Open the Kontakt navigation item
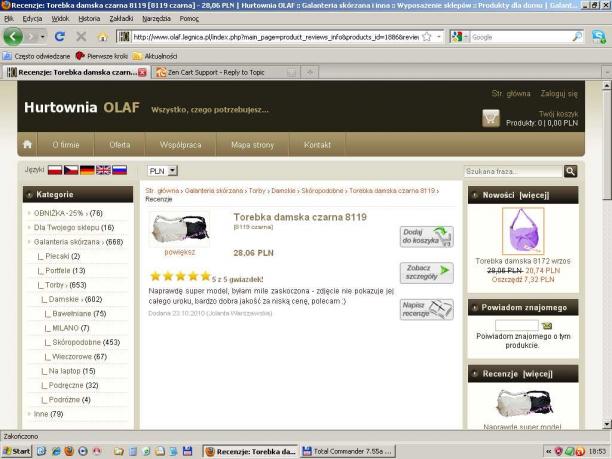612x459 pixels. point(317,145)
